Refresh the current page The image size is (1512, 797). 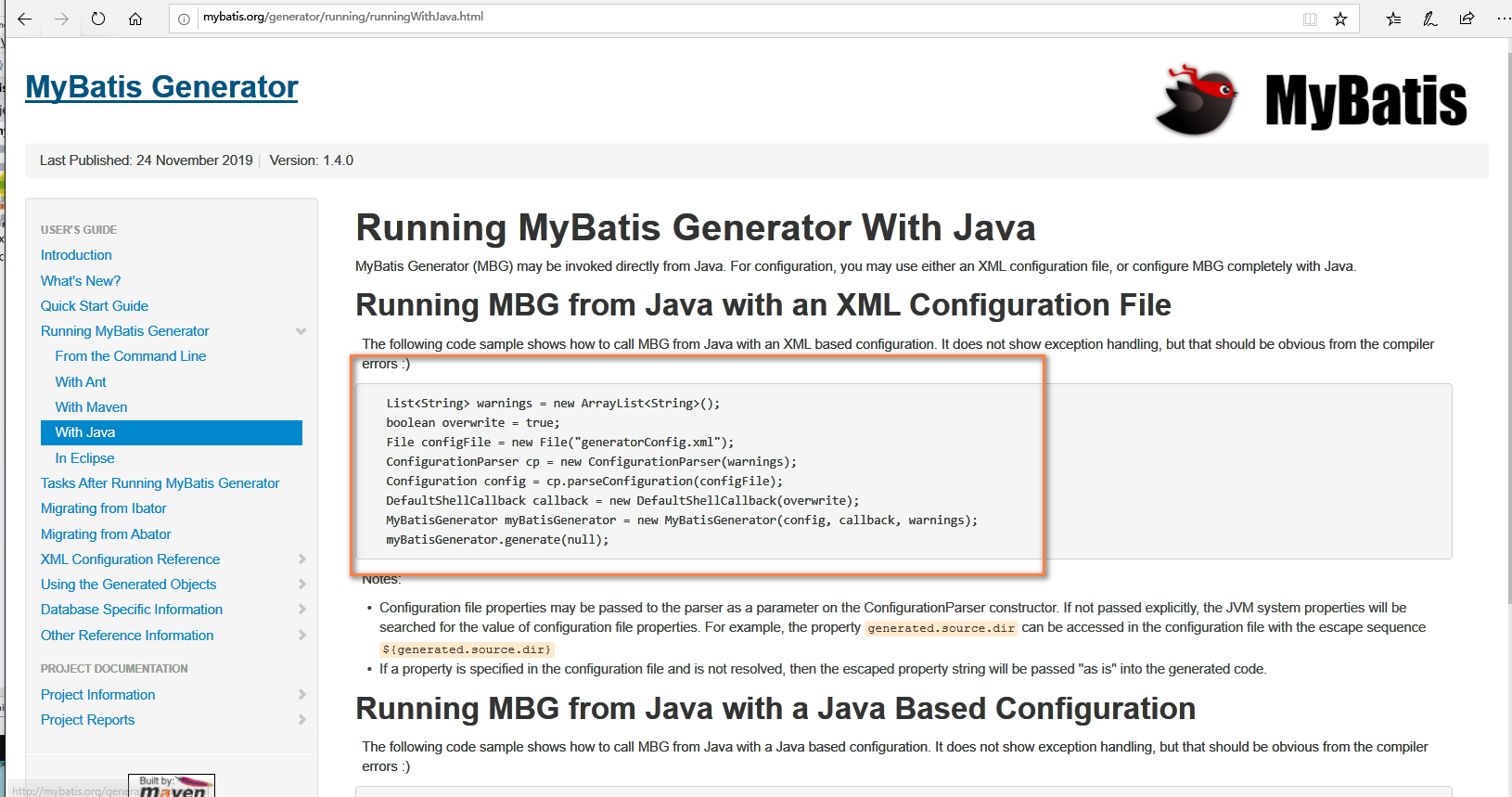coord(98,19)
